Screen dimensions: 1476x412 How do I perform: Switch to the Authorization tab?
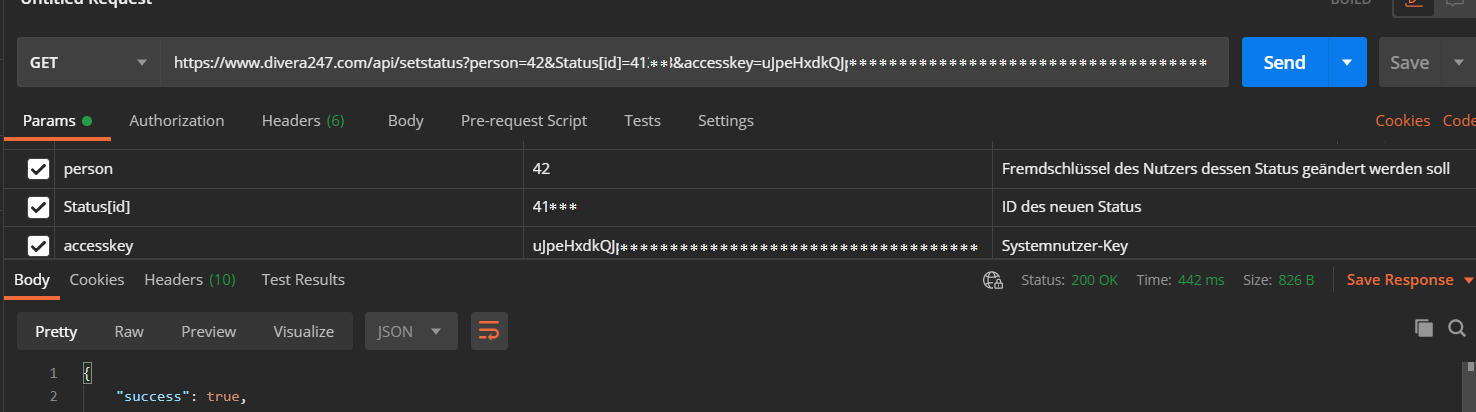(x=176, y=120)
